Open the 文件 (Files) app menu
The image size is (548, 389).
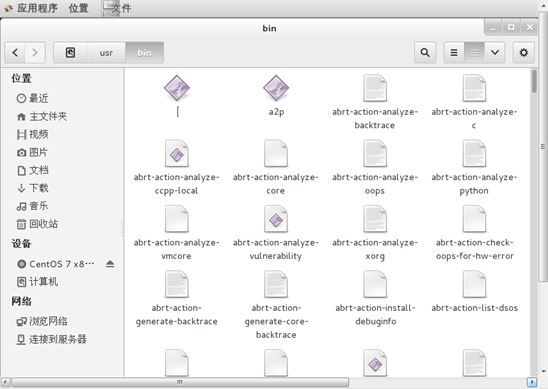click(x=117, y=8)
